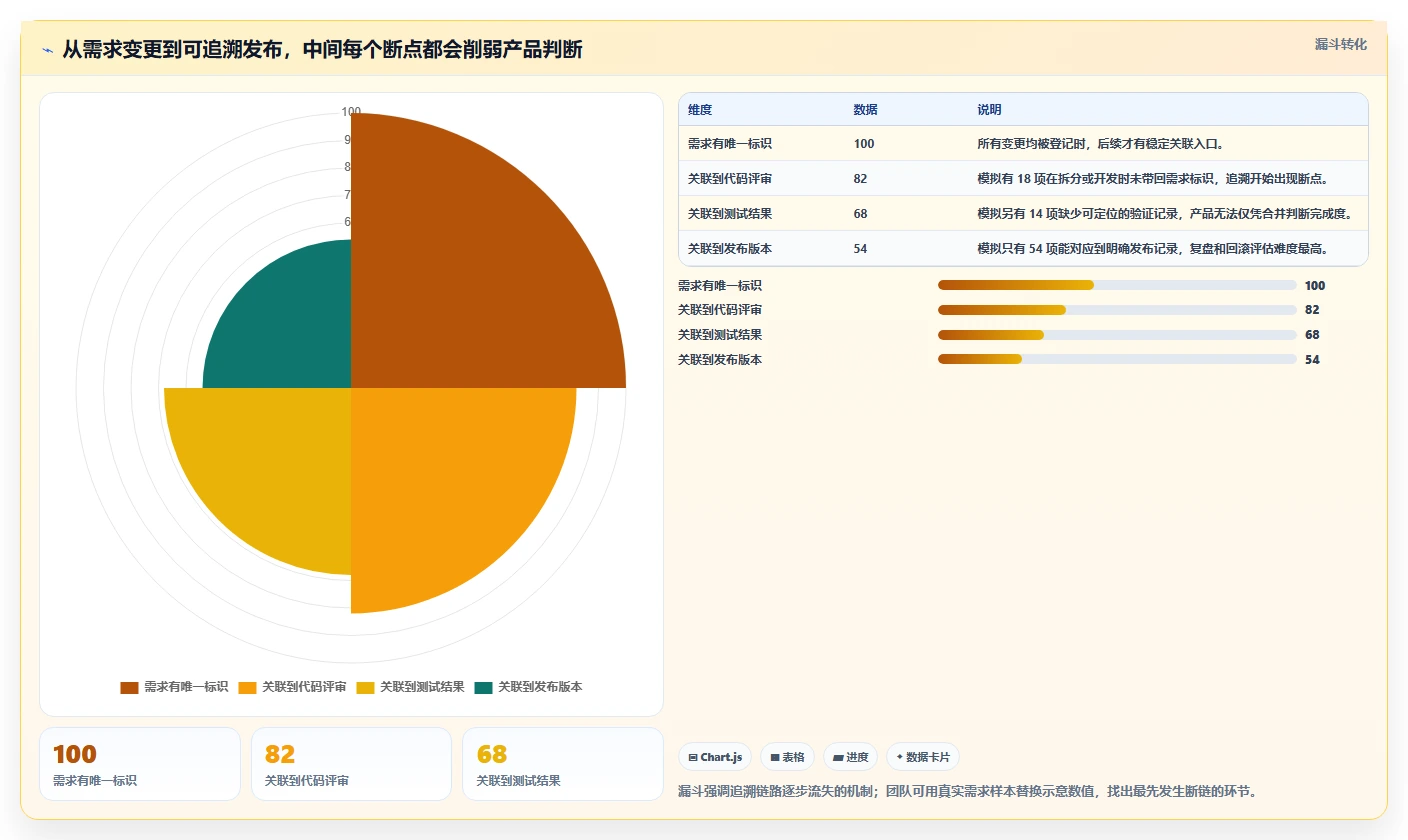Select table cell 关联到发布版本
Viewport: 1408px width, 840px height.
pyautogui.click(x=729, y=249)
